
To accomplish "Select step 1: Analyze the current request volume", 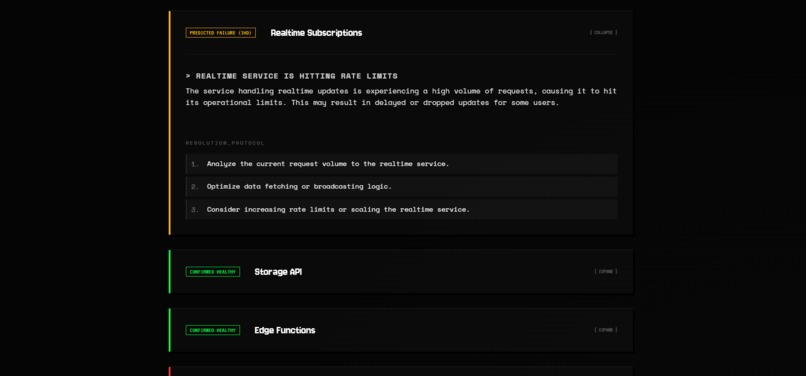I will [401, 164].
